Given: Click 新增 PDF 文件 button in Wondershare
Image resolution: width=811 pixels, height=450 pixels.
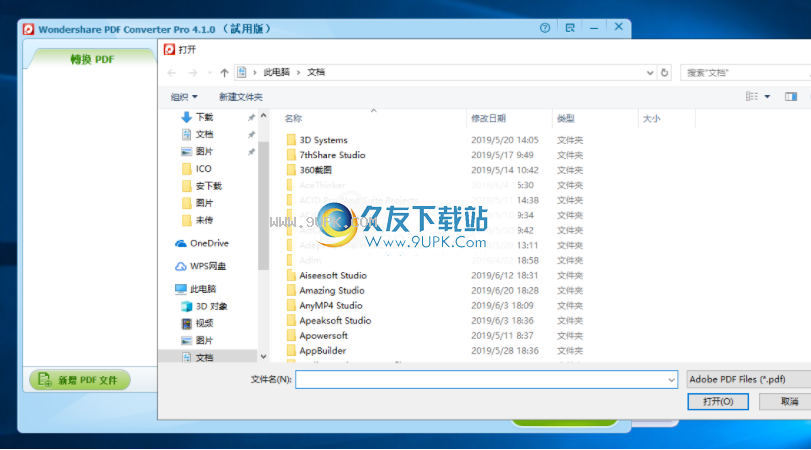Looking at the screenshot, I should click(x=80, y=380).
